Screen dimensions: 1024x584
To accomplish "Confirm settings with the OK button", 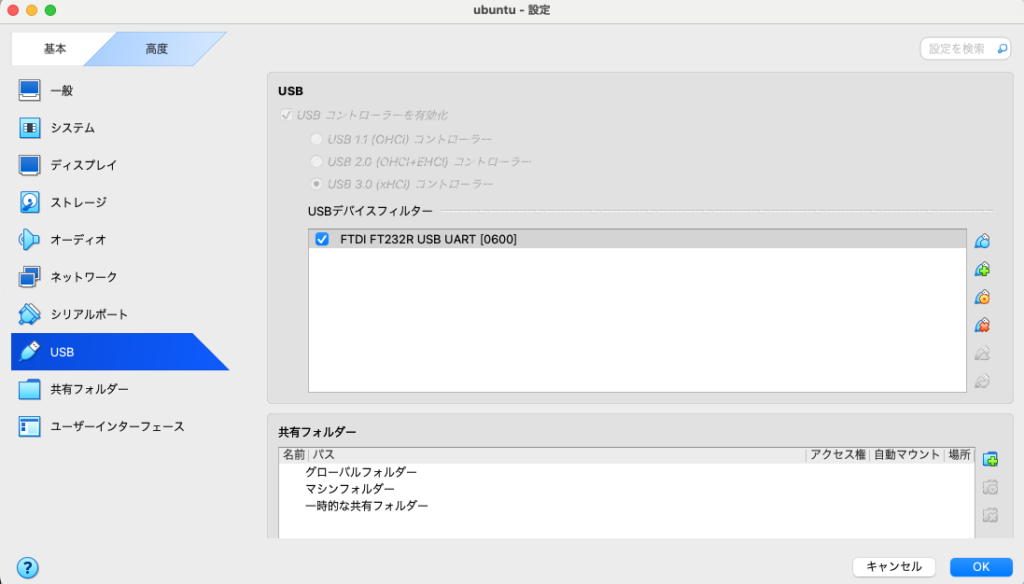I will [980, 567].
